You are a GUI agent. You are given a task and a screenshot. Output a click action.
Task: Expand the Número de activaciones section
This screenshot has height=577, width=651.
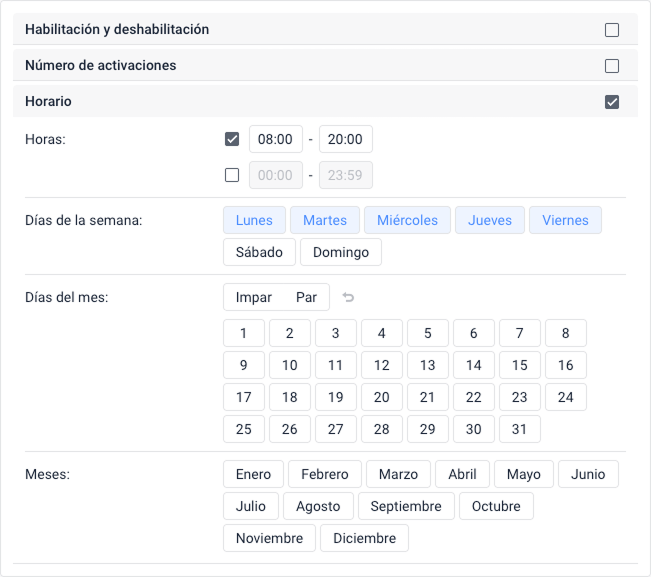(100, 66)
